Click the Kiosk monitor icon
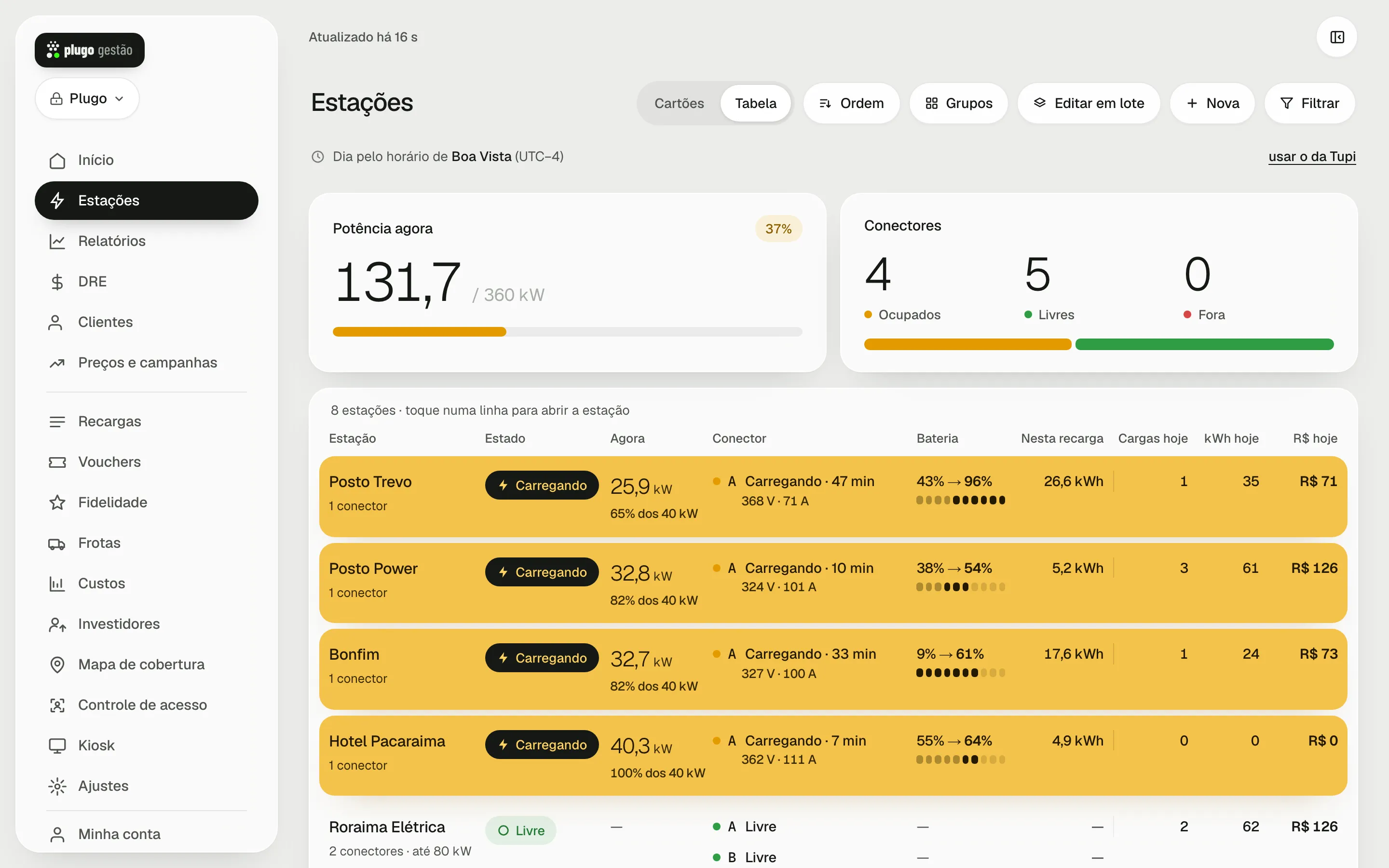The width and height of the screenshot is (1389, 868). 57,746
